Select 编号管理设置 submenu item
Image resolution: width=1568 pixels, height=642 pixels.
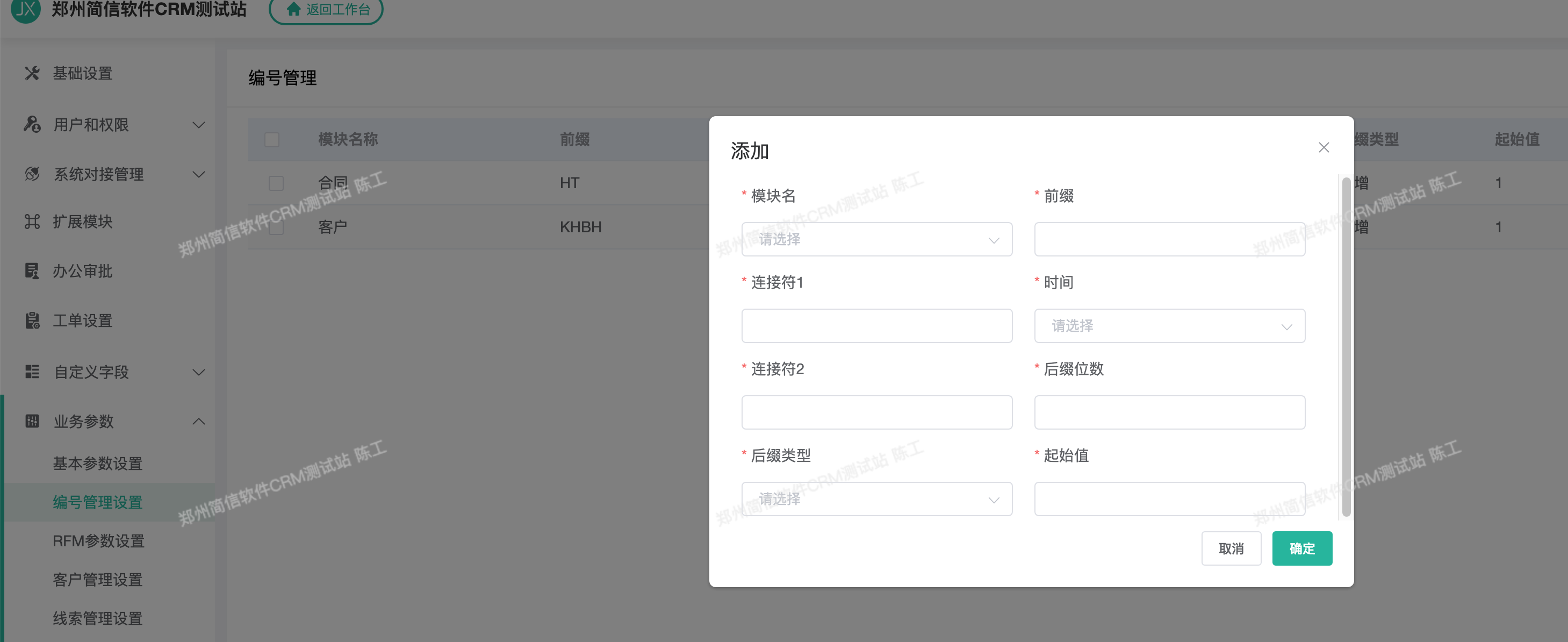[x=97, y=502]
